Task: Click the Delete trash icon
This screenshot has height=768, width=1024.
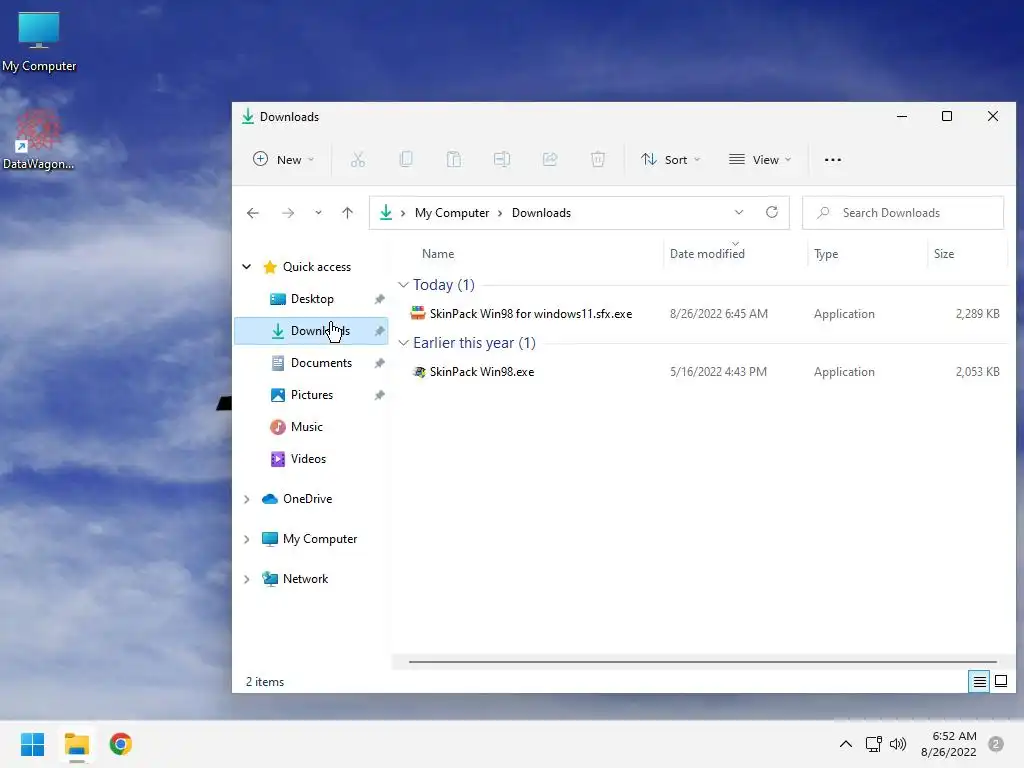Action: pos(598,159)
